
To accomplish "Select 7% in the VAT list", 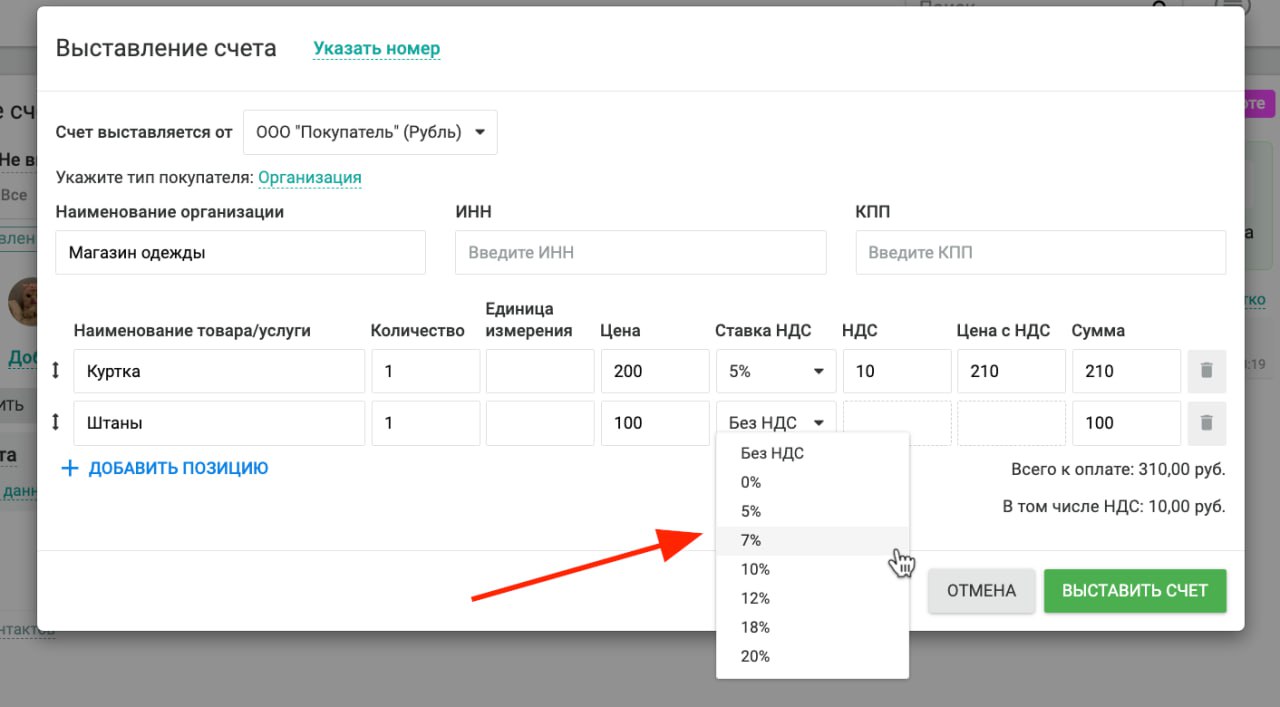I will pos(752,540).
